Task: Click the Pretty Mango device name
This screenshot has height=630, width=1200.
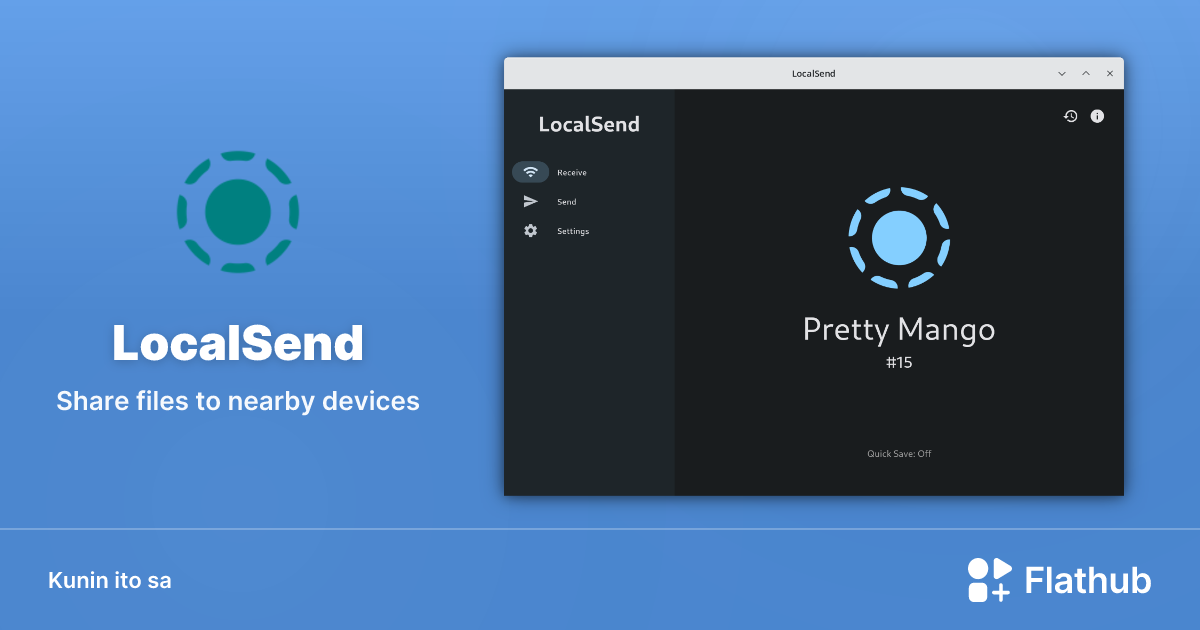Action: (x=899, y=330)
